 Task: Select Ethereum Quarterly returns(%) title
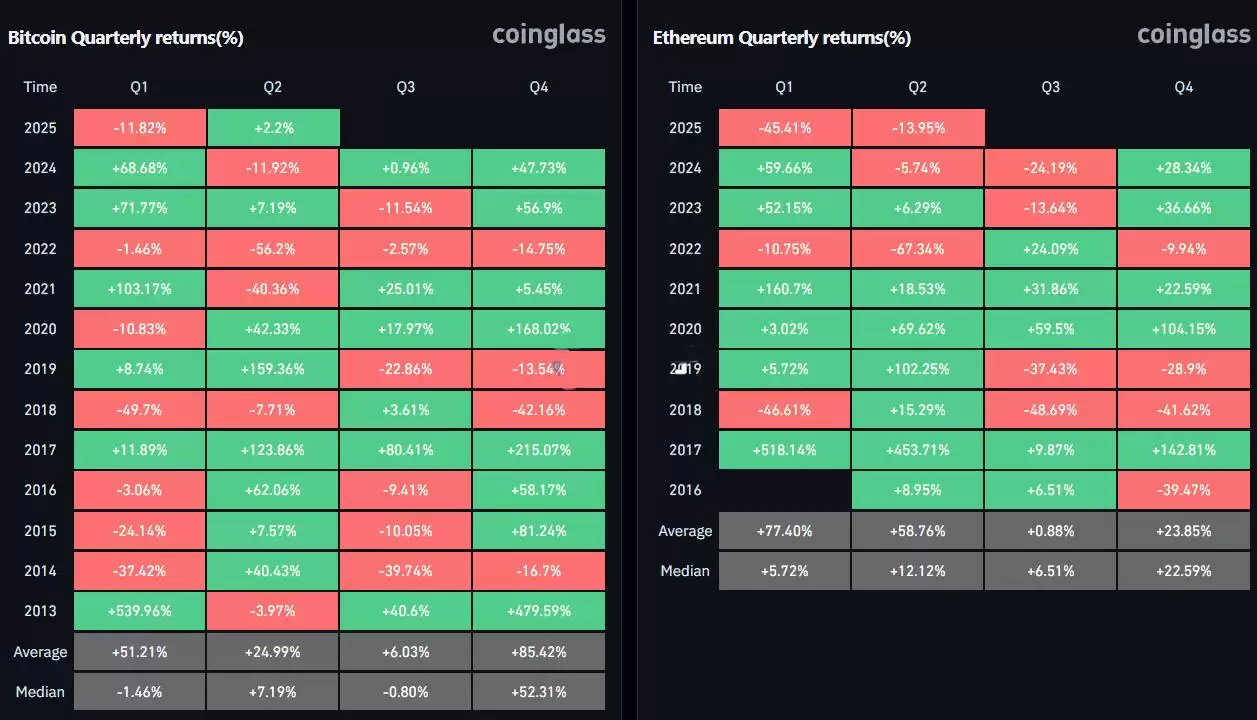pyautogui.click(x=782, y=38)
